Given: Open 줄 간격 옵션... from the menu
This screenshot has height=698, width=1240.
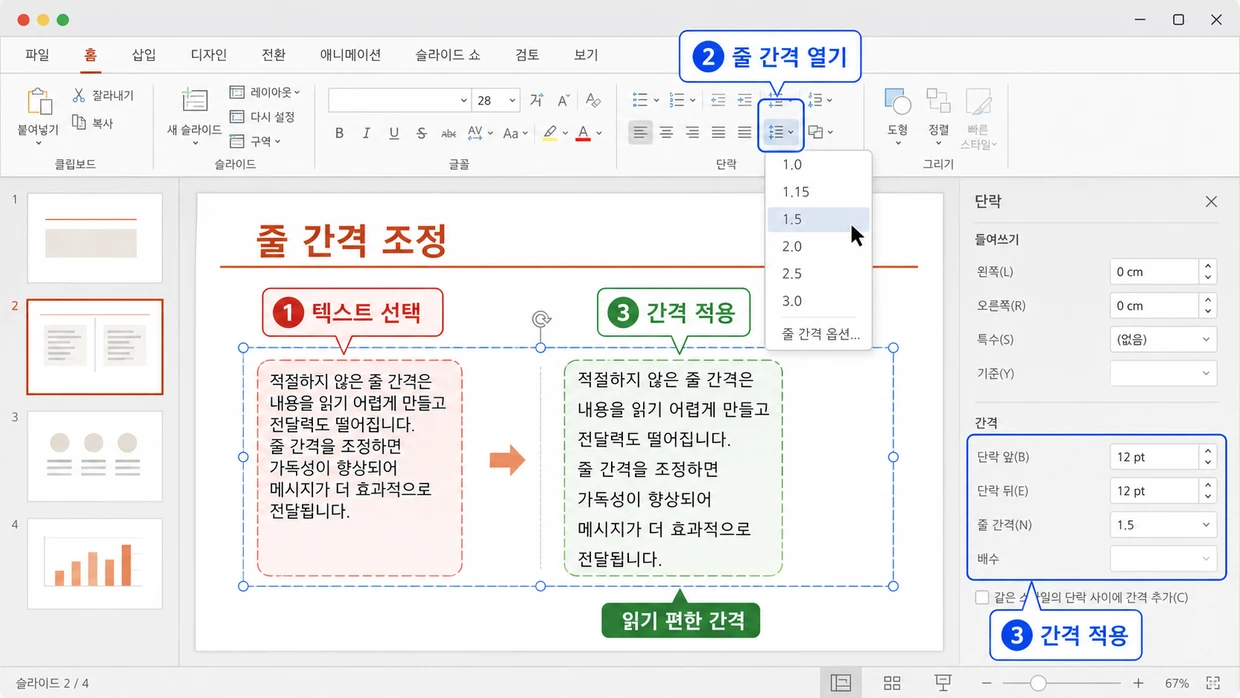Looking at the screenshot, I should pos(820,334).
